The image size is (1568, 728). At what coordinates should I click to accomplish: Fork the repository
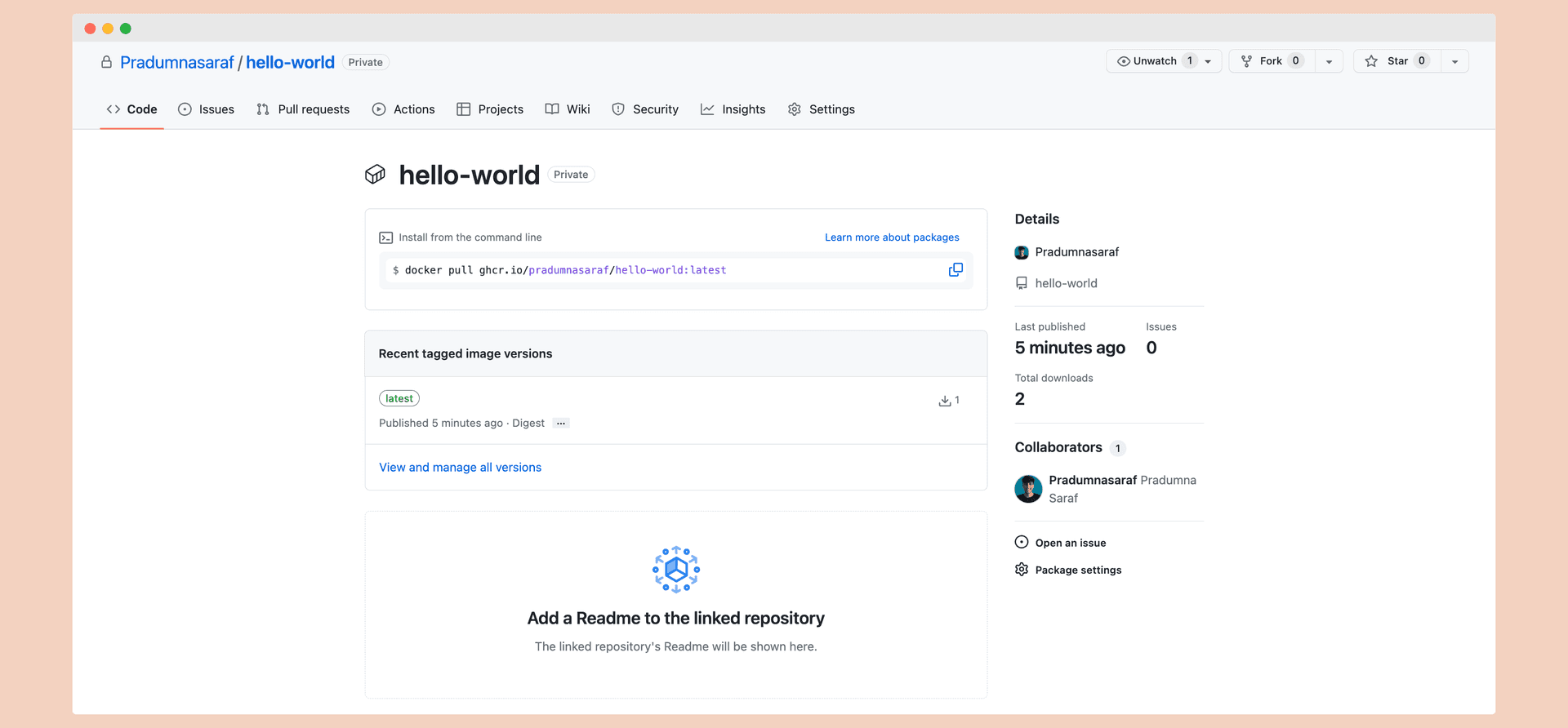[1272, 61]
